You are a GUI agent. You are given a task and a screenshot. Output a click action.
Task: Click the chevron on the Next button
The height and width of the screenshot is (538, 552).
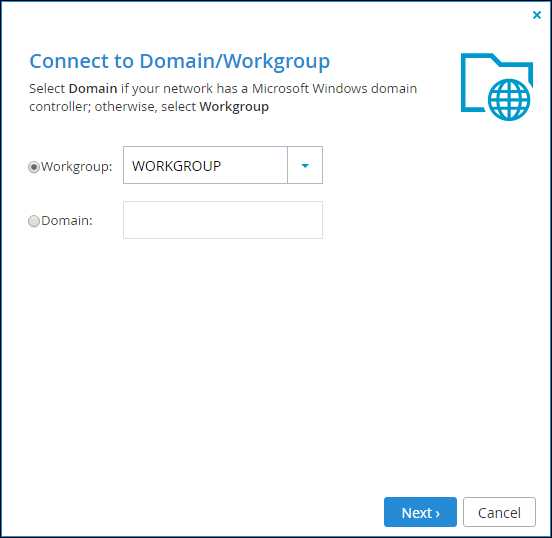pyautogui.click(x=438, y=514)
